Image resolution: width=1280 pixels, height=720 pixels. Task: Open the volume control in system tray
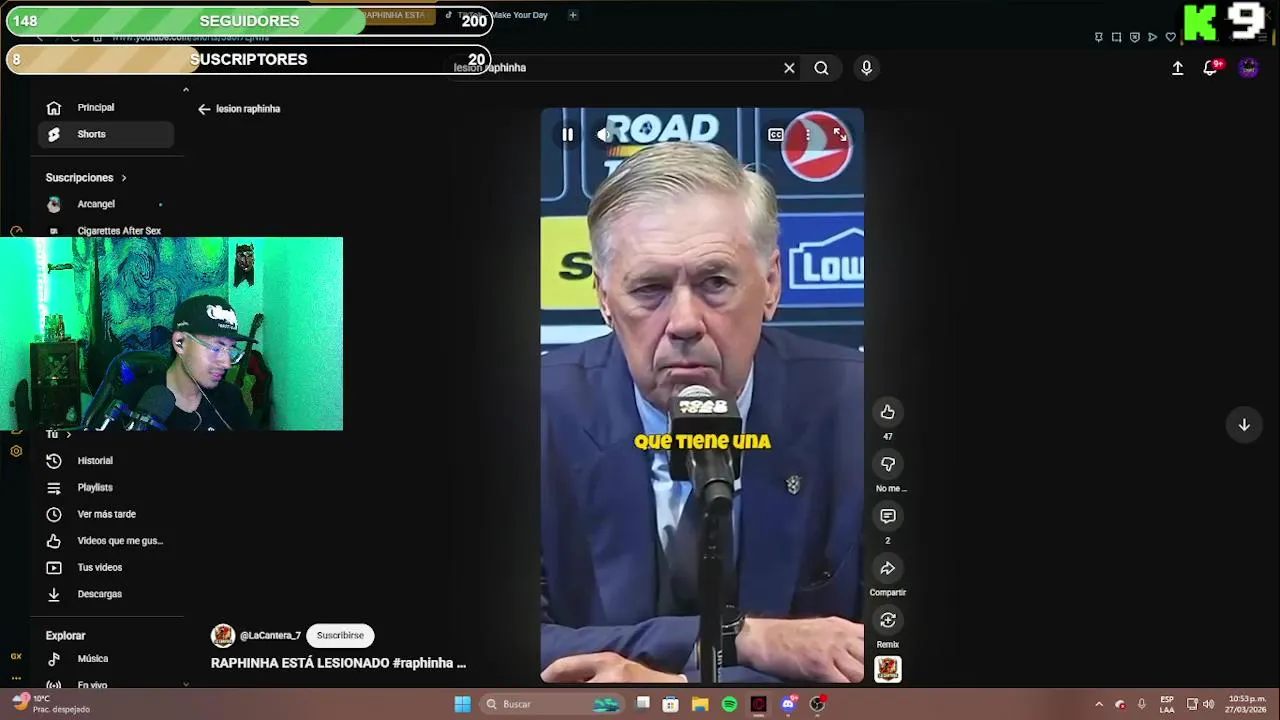1208,704
